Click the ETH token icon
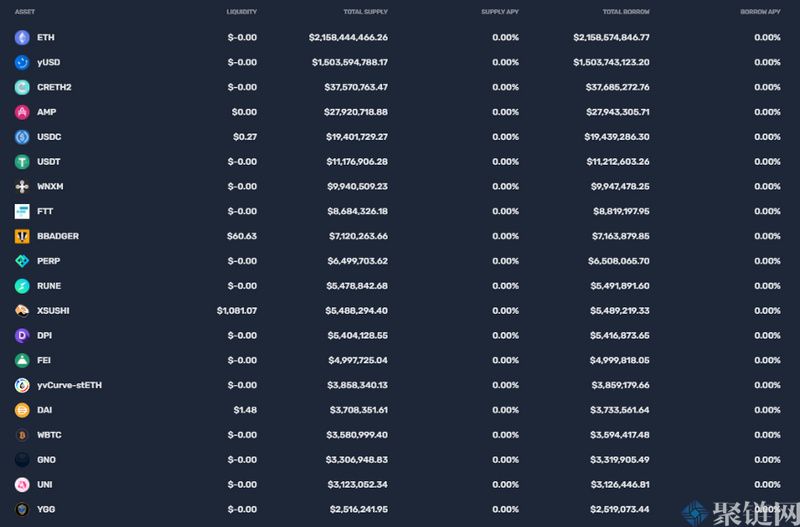 coord(22,37)
